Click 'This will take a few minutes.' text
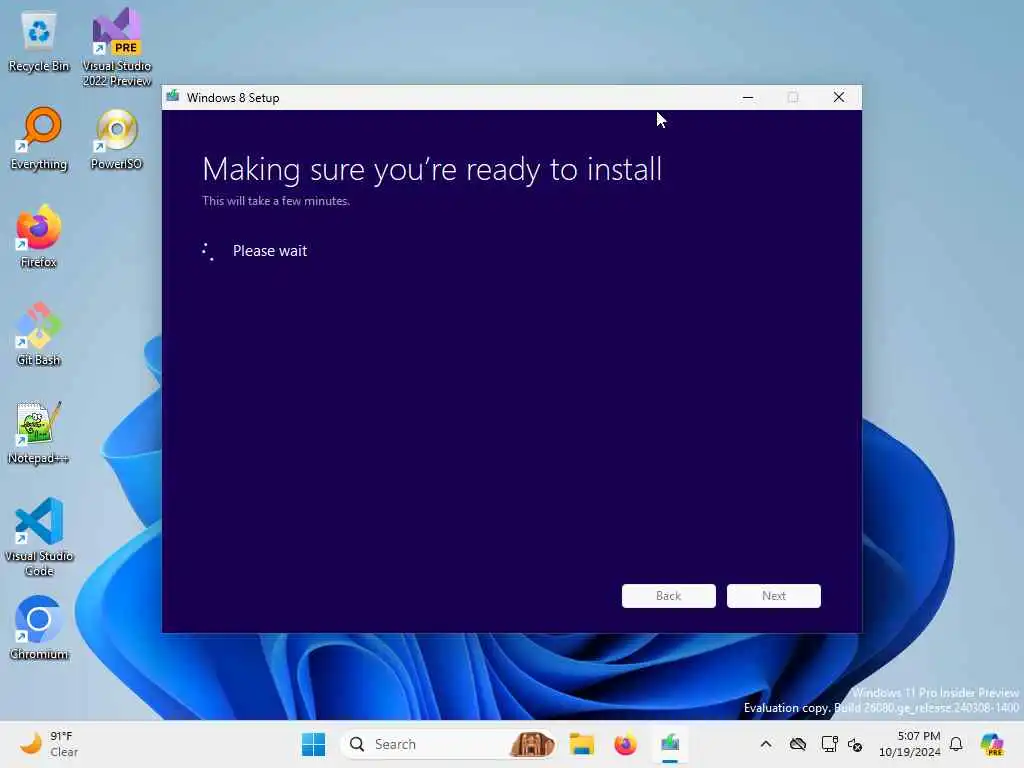1024x768 pixels. point(276,201)
